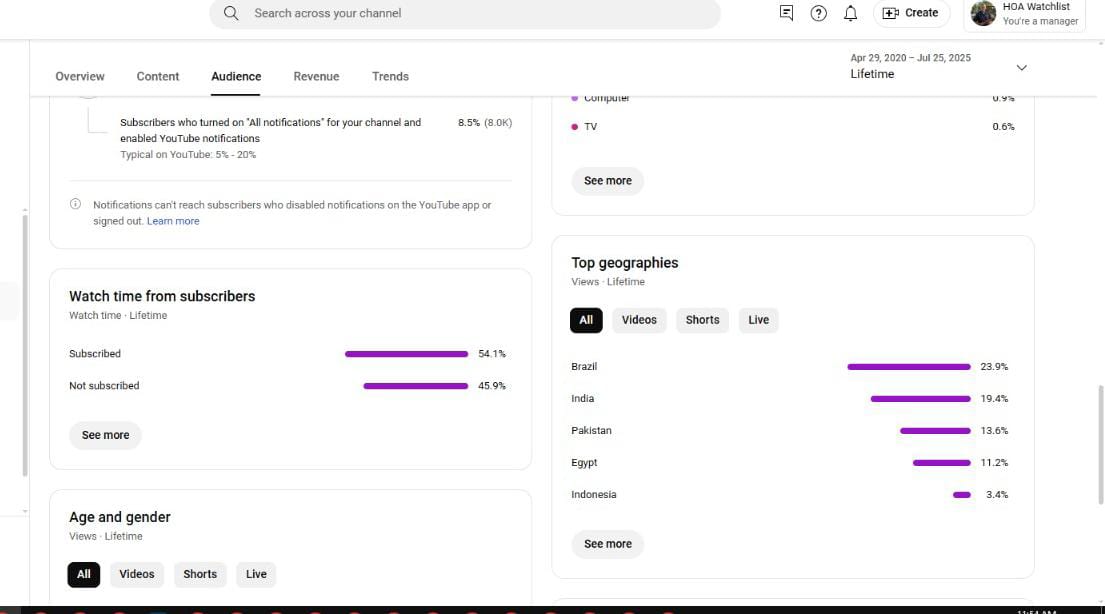Open the help question mark icon
1105x614 pixels.
(x=818, y=13)
